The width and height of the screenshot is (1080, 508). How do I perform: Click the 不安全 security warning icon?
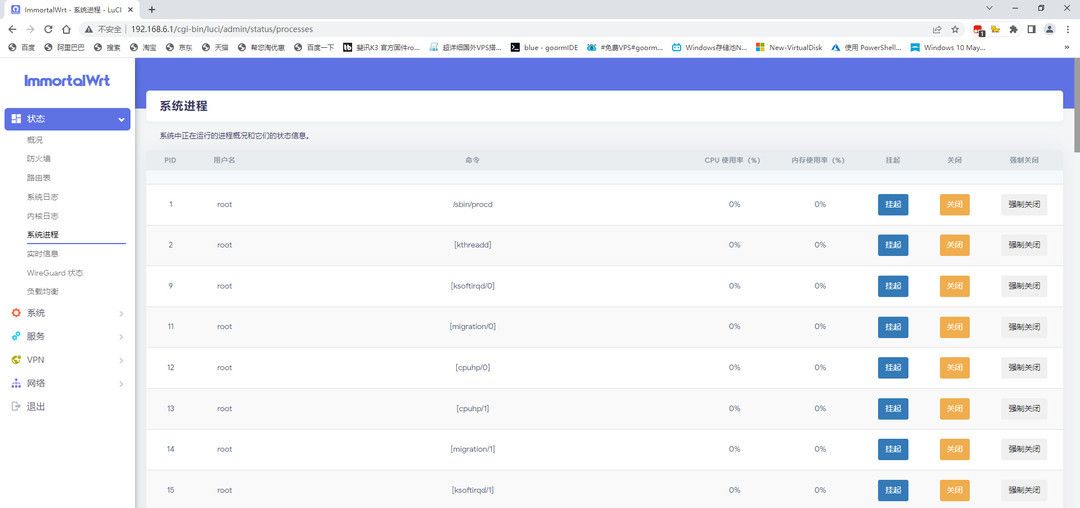click(89, 30)
